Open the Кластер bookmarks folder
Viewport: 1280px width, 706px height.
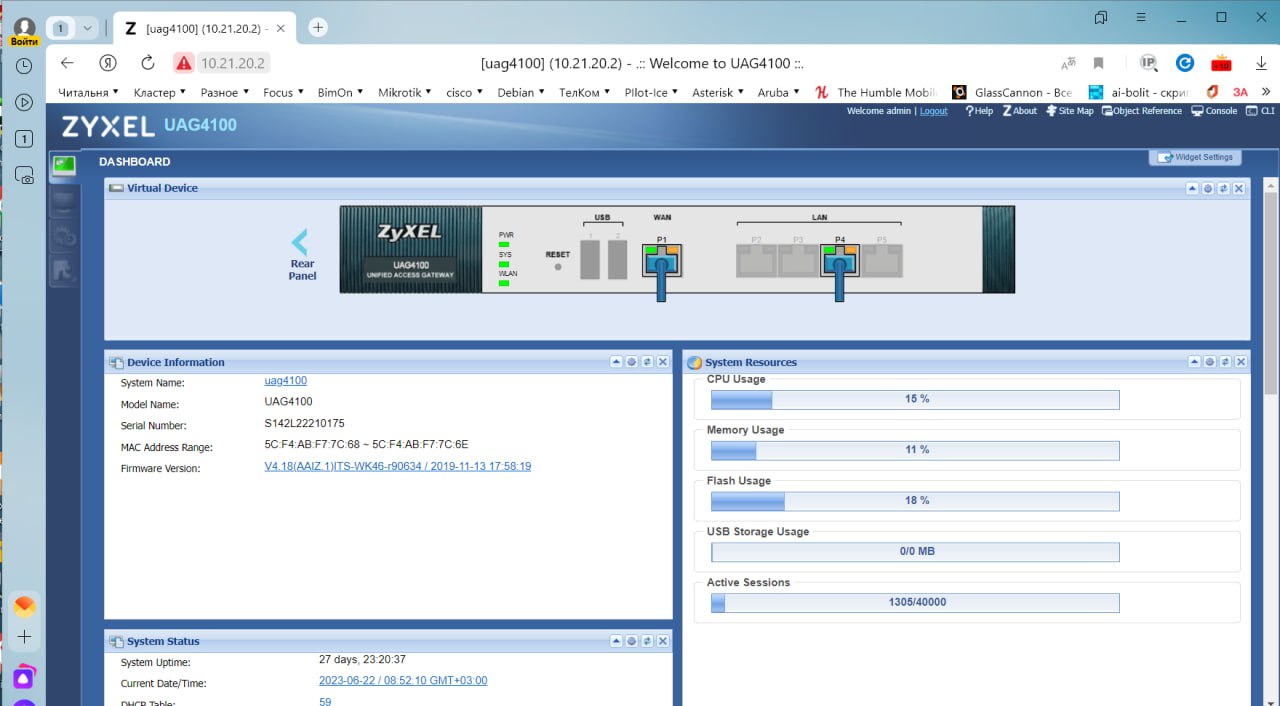coord(161,92)
